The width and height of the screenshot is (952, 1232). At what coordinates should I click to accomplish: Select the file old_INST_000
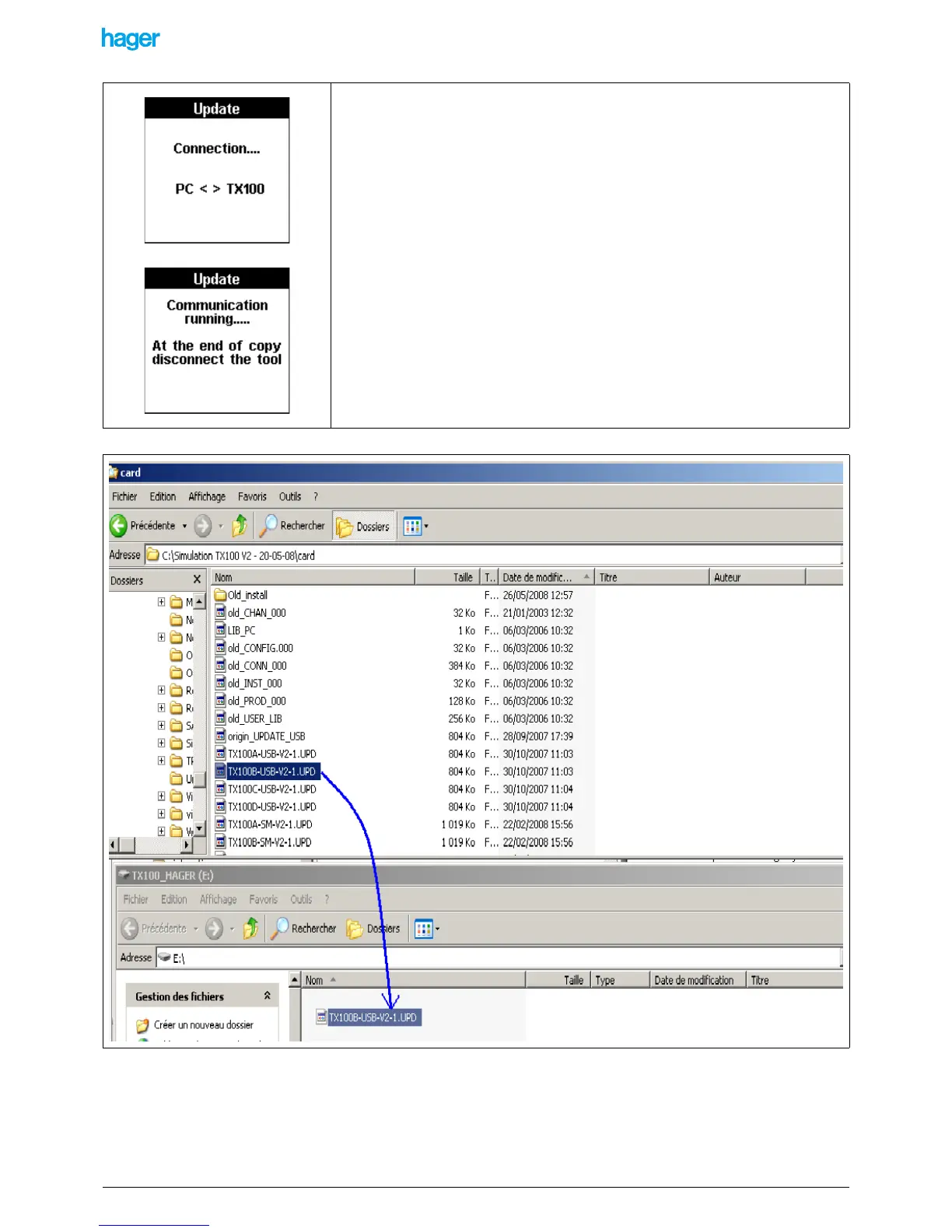pyautogui.click(x=254, y=684)
